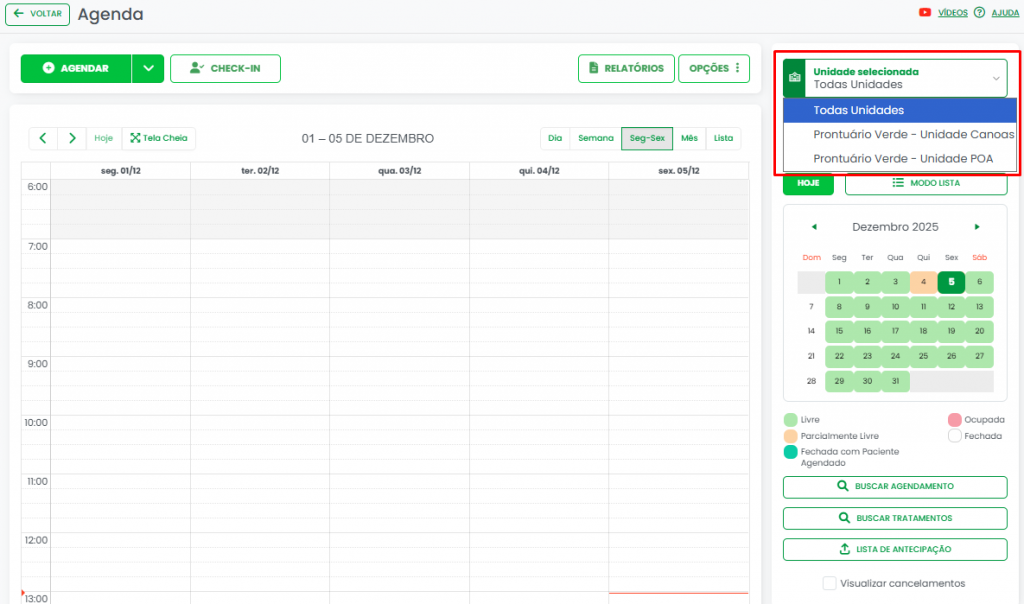
Task: Click the 9:00 slot on seg. 01/12
Action: [120, 364]
